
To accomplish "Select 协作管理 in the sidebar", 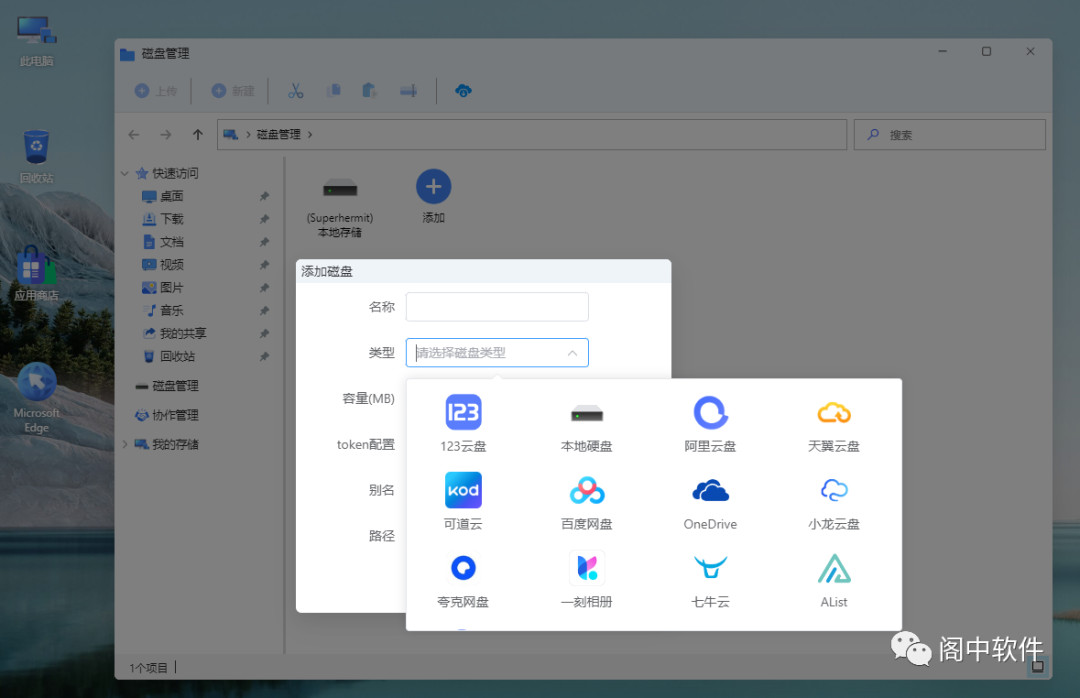I will click(x=167, y=415).
